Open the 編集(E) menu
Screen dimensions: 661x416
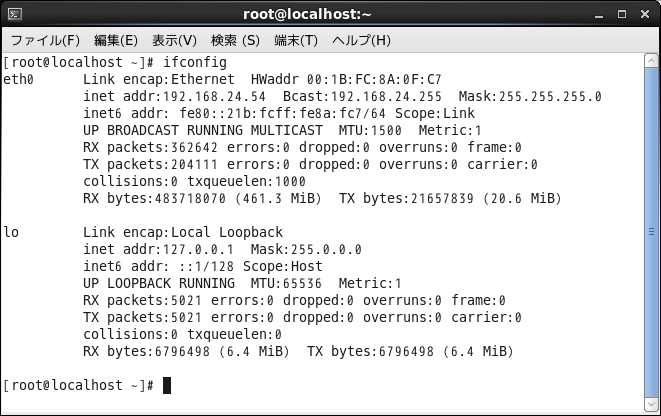pyautogui.click(x=116, y=40)
